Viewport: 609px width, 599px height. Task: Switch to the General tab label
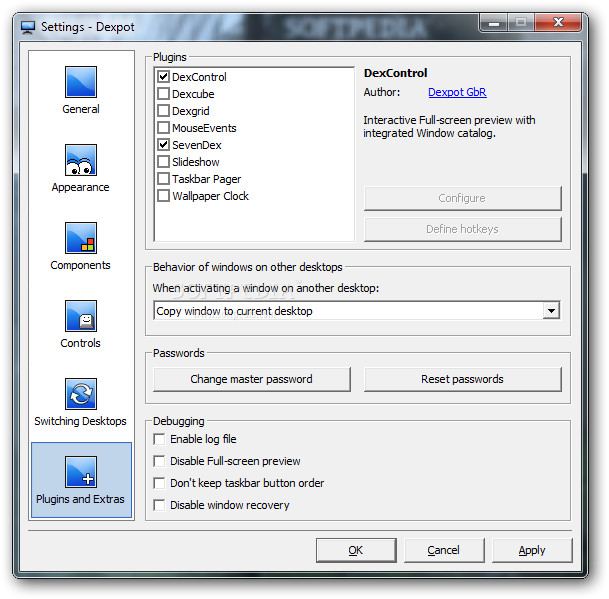tap(81, 109)
